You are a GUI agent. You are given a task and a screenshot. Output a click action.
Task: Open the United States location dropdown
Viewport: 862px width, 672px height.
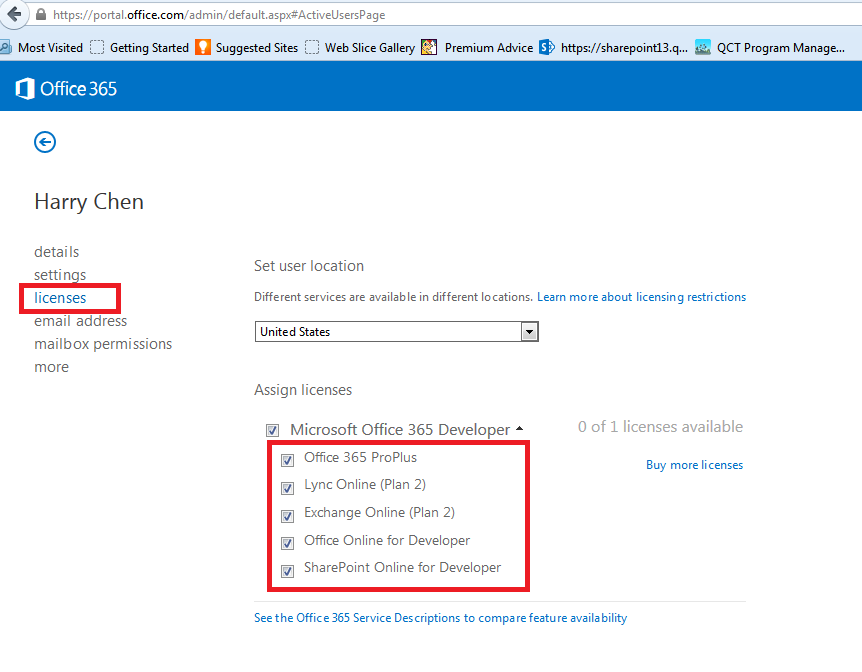(396, 332)
